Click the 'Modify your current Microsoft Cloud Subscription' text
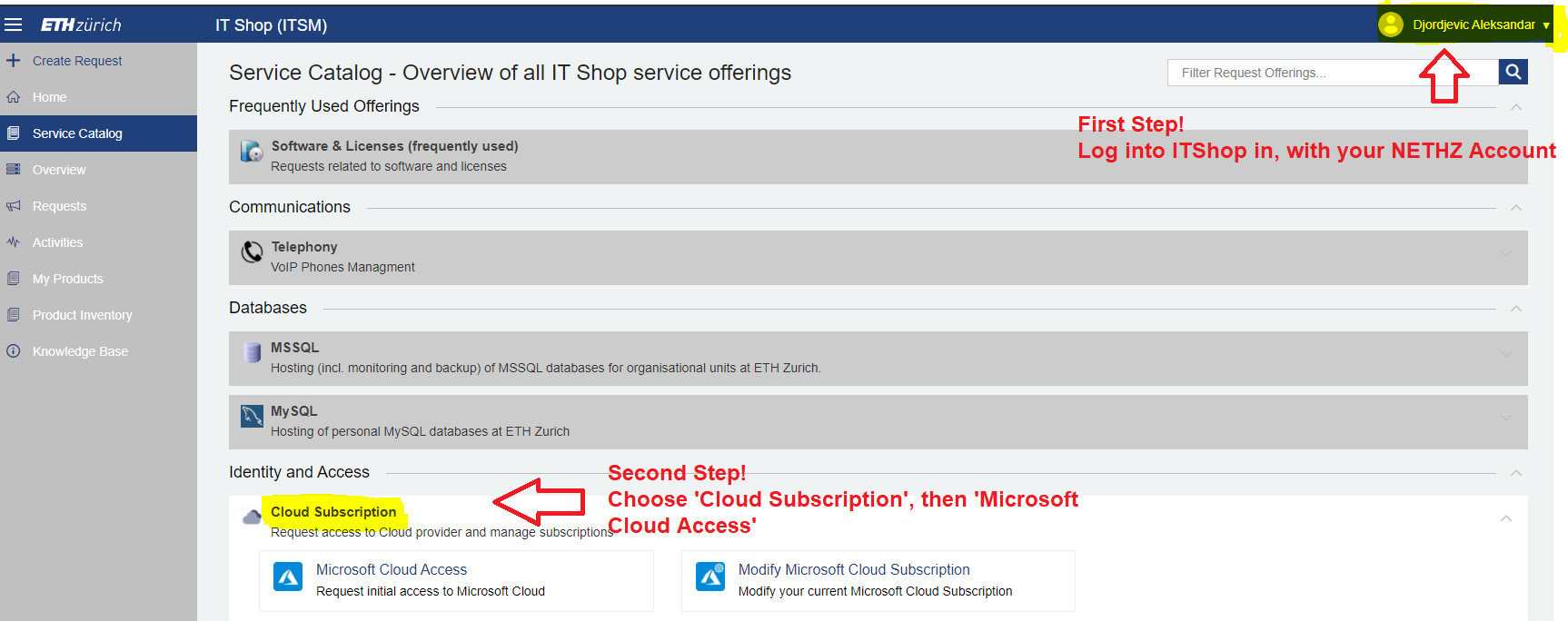The height and width of the screenshot is (621, 1568). point(875,591)
